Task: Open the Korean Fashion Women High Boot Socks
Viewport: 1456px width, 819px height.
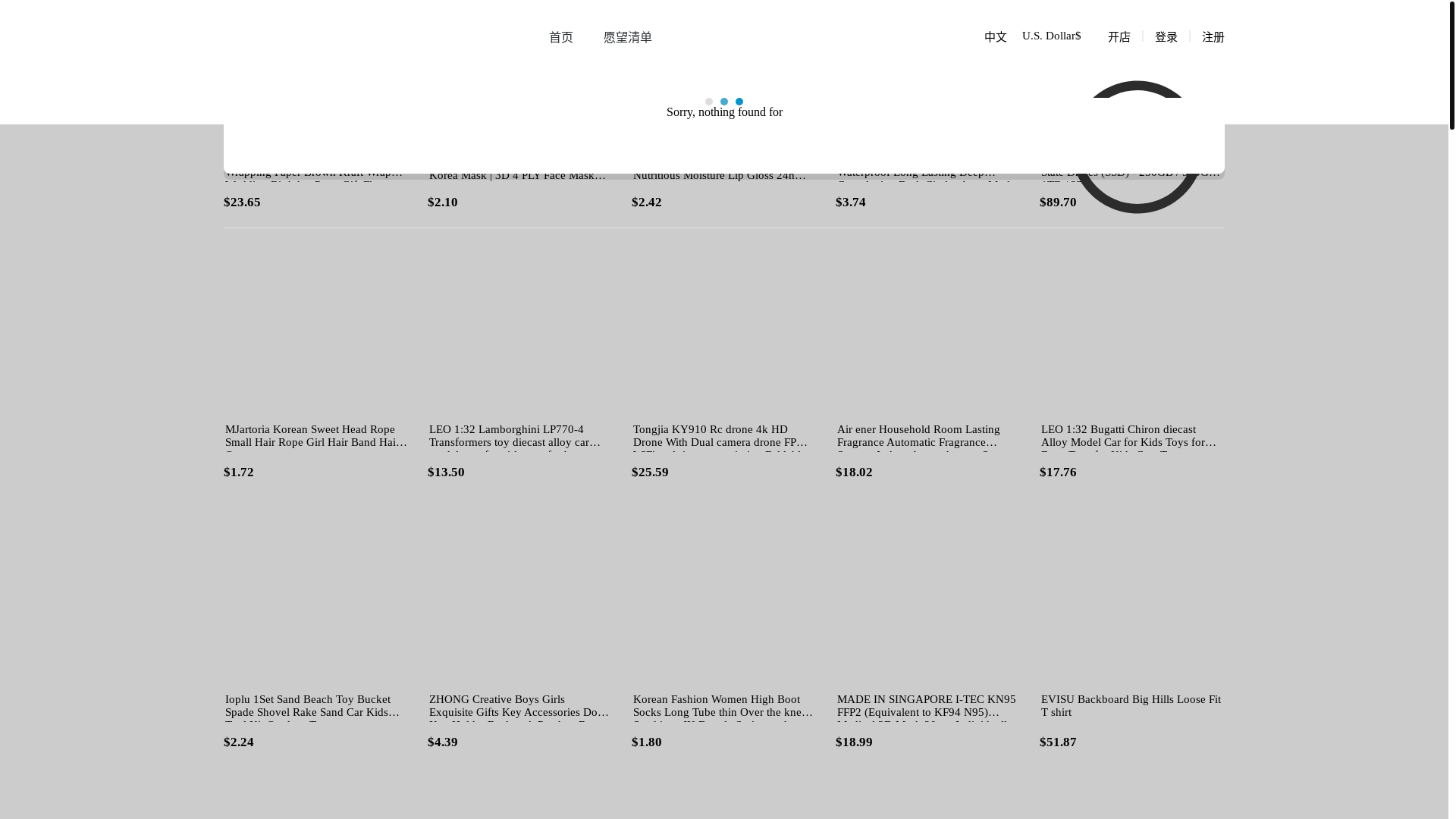Action: (x=724, y=706)
